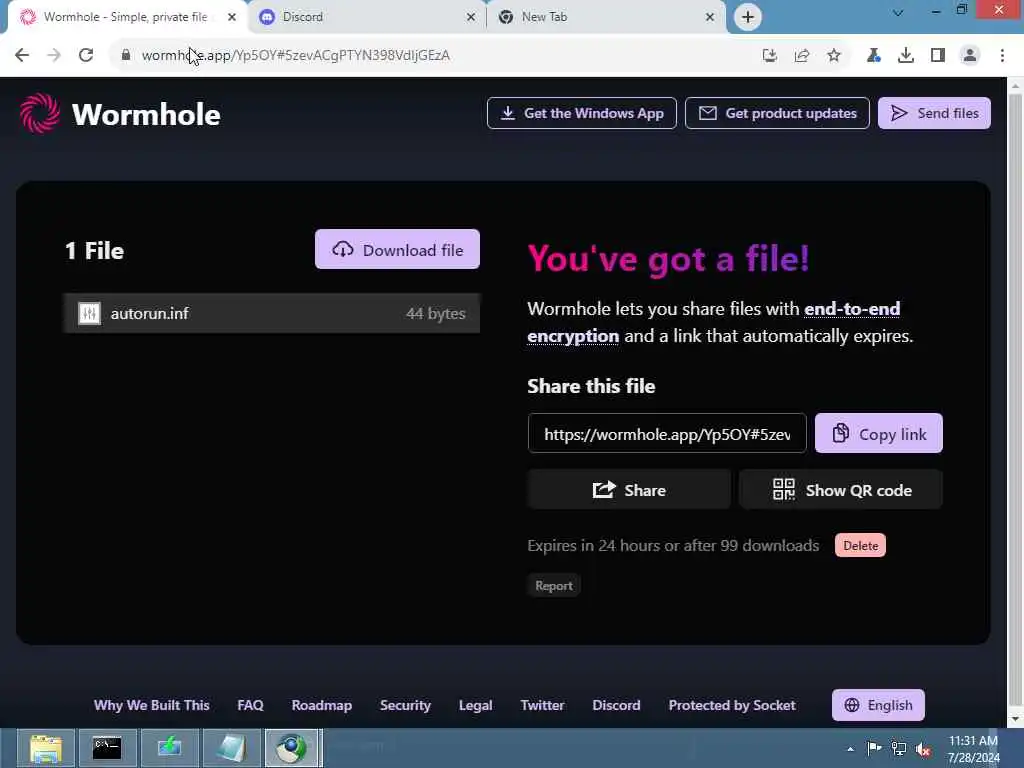
Task: Click the network tray icon
Action: tap(899, 748)
